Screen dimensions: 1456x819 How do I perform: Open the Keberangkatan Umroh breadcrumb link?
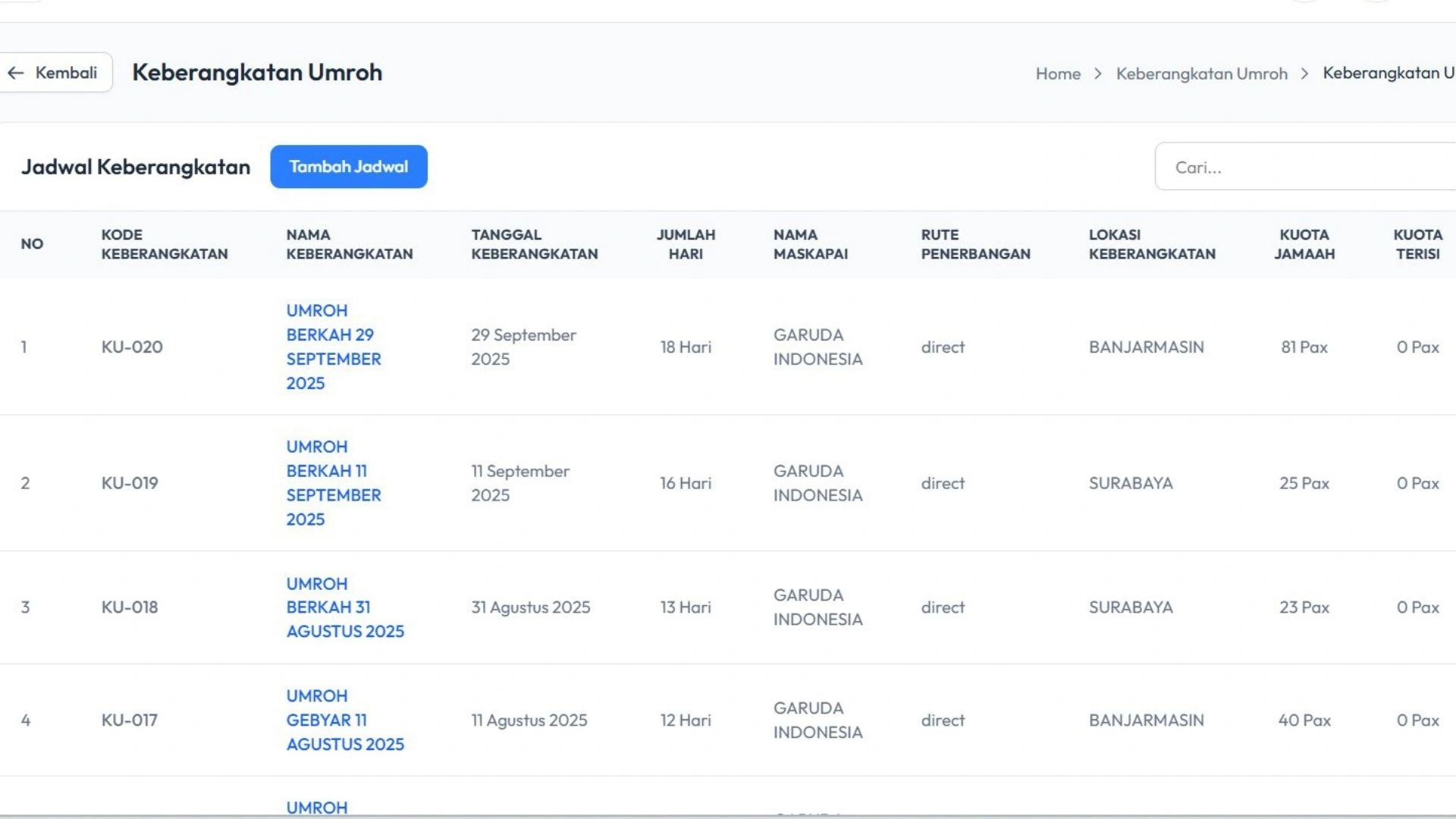tap(1201, 74)
